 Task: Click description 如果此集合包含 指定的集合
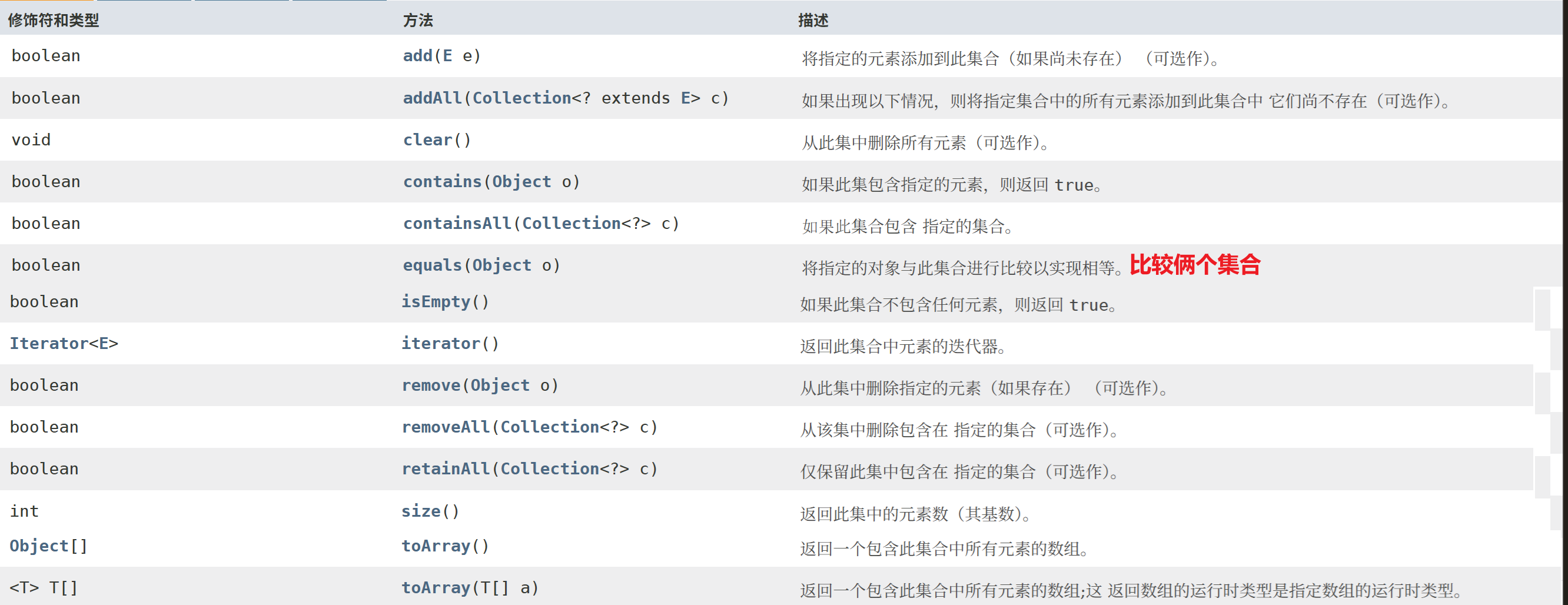click(x=908, y=227)
